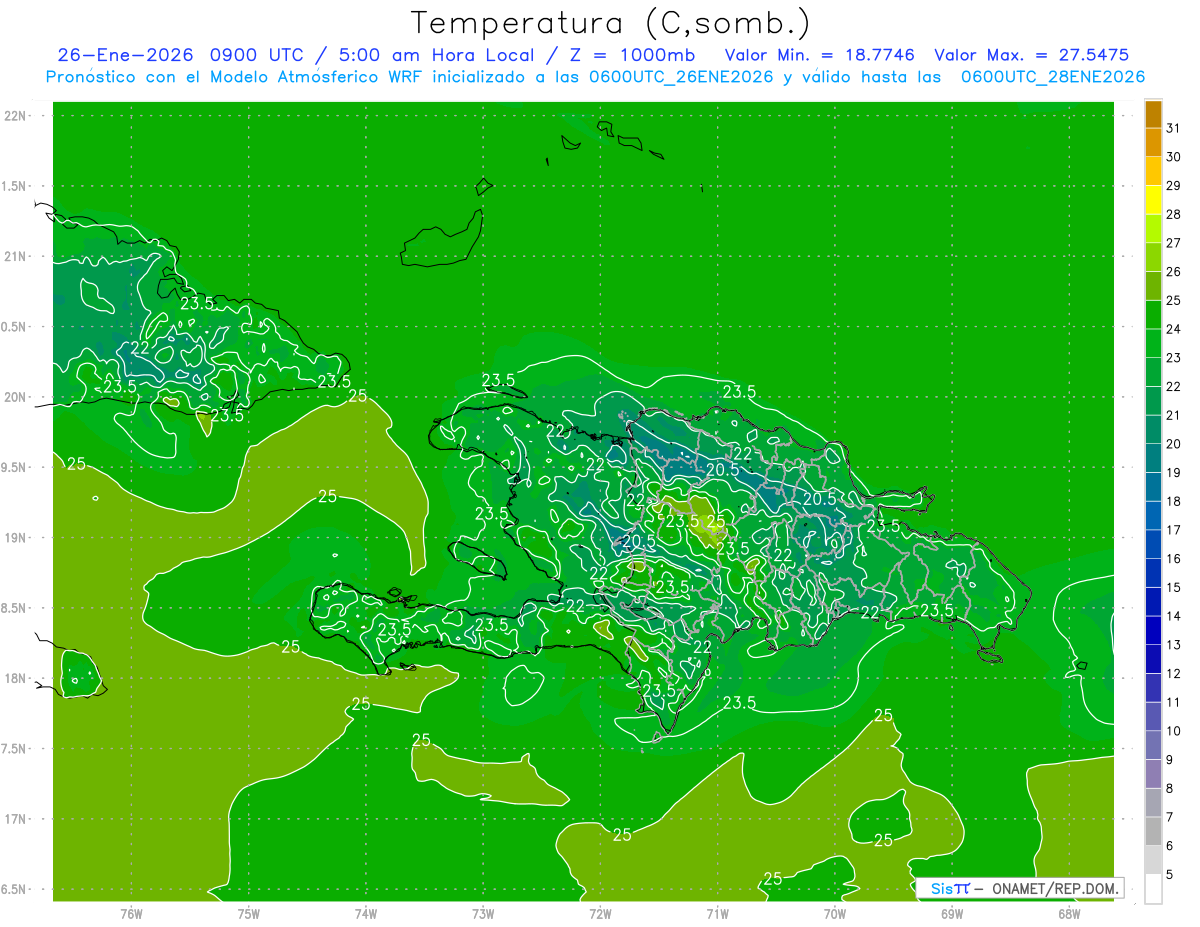The width and height of the screenshot is (1200, 927).
Task: Click the "74W" longitude axis label
Action: [x=366, y=914]
